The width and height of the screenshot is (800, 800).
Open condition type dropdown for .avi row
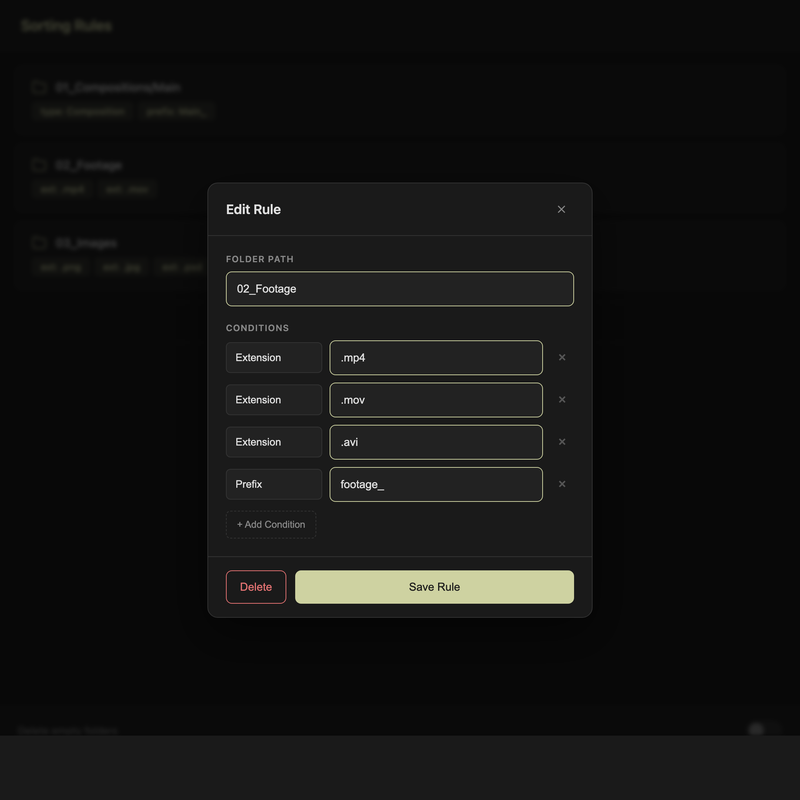273,442
